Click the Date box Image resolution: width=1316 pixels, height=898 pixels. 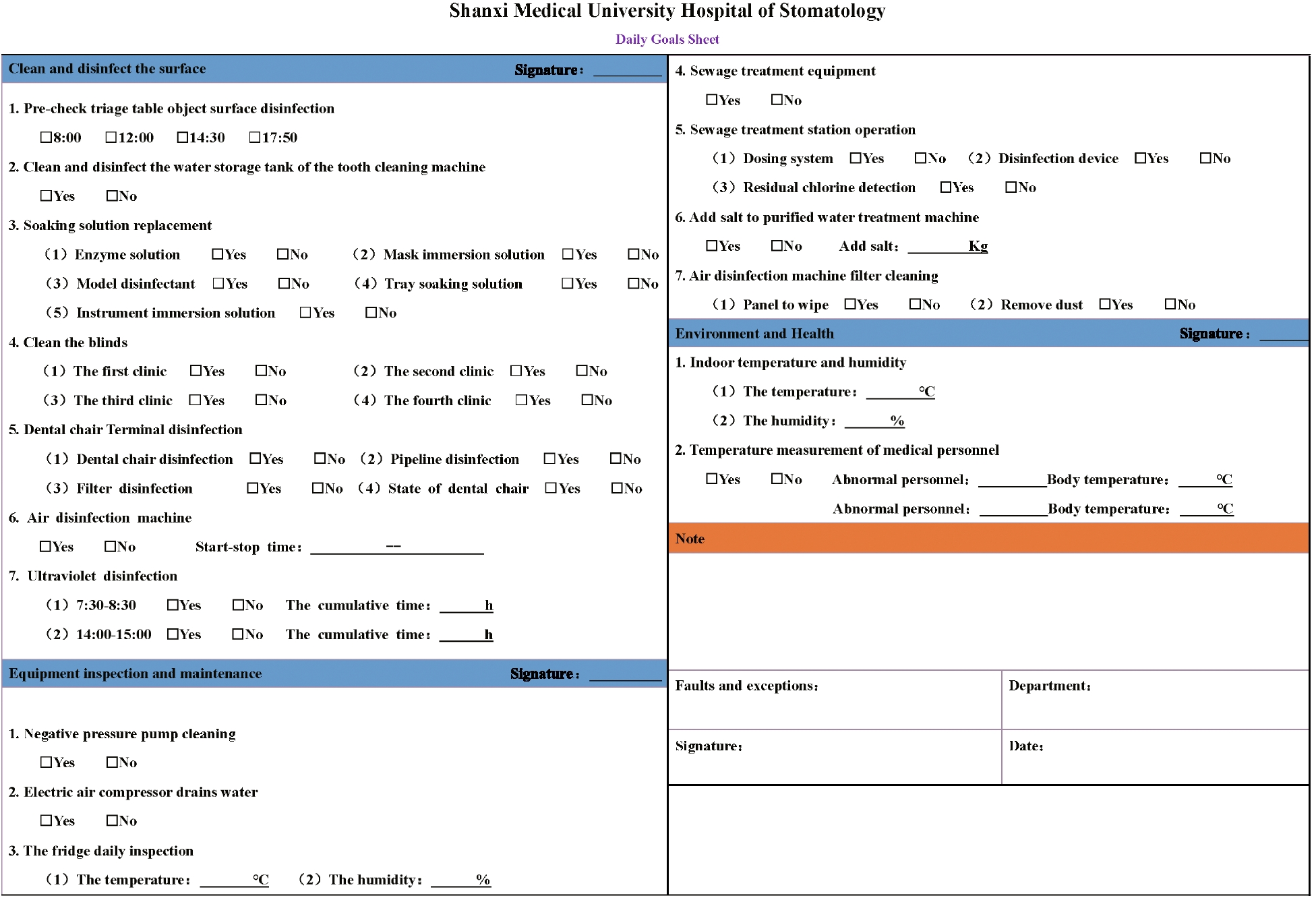(x=1155, y=757)
